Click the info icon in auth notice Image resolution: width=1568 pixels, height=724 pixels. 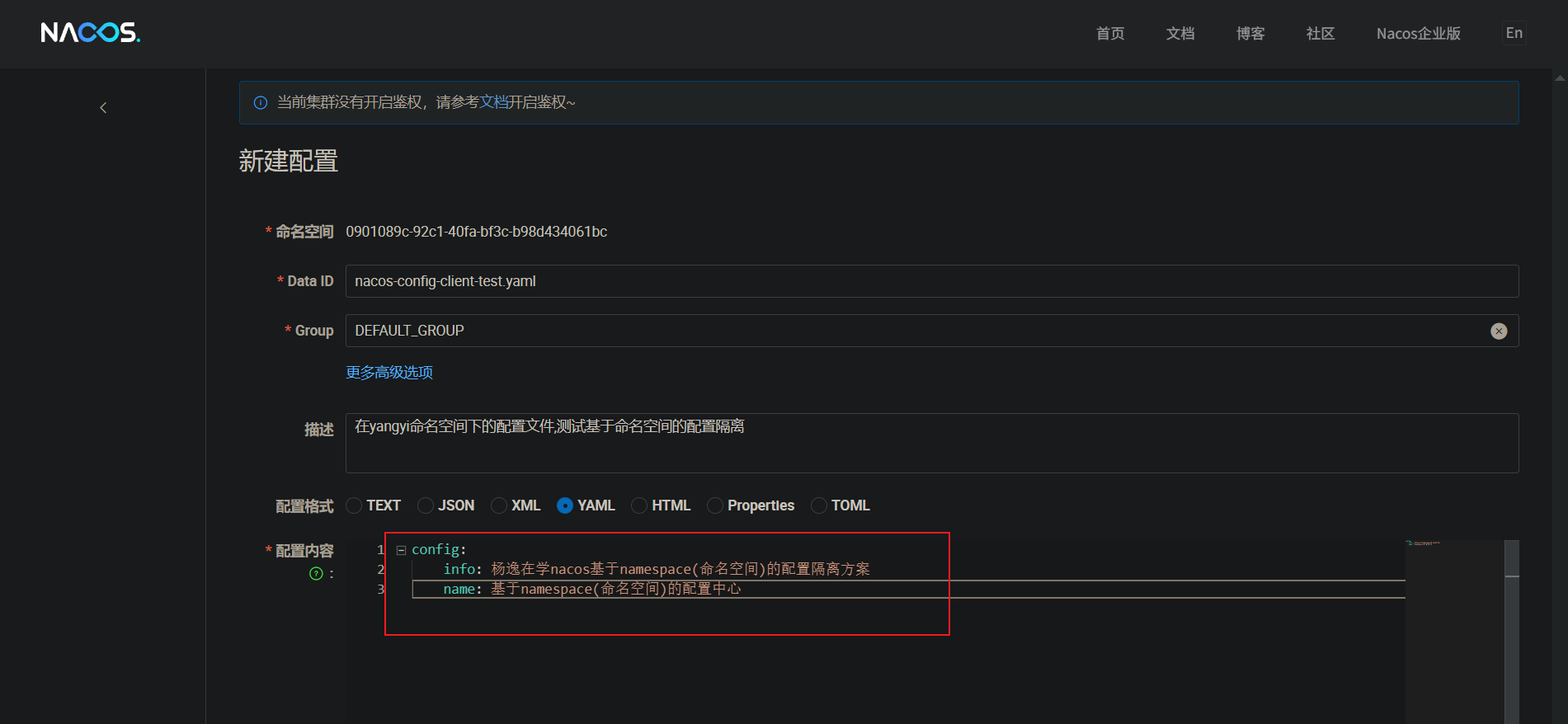(261, 103)
